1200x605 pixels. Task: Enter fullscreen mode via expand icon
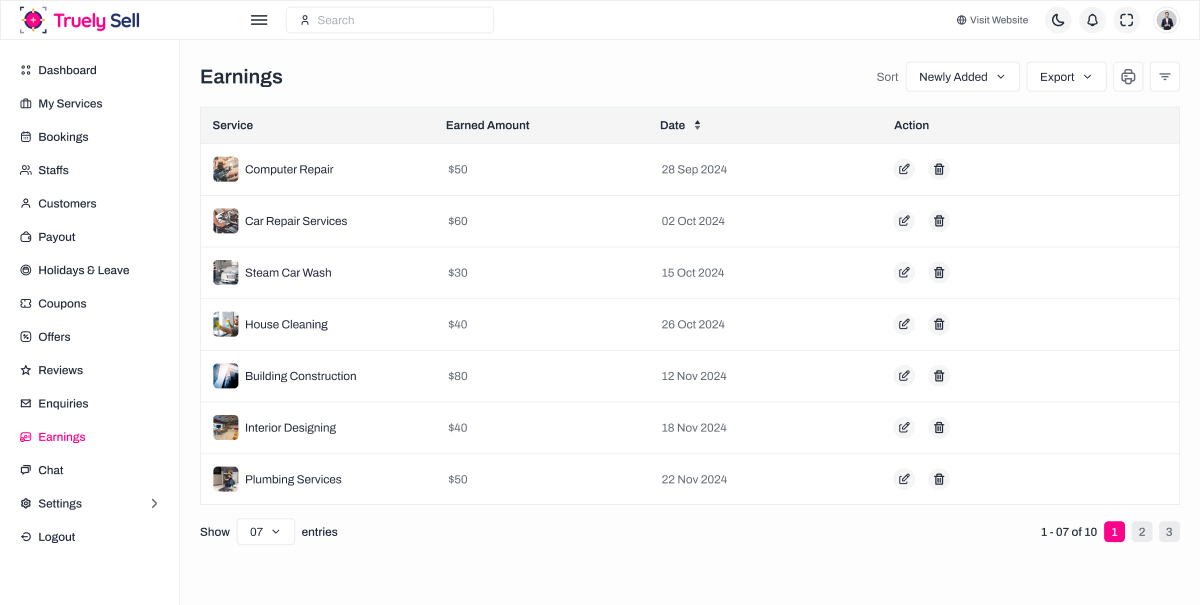(x=1127, y=20)
